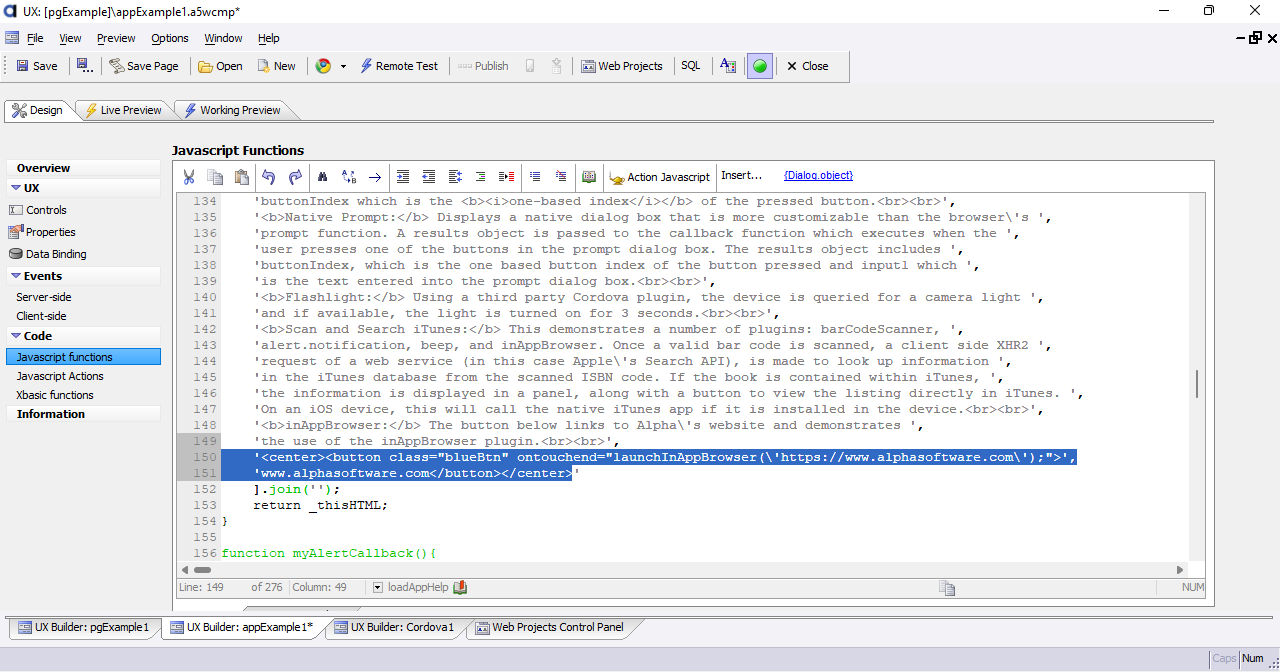The image size is (1280, 672).
Task: Open Find and Replace (A to B) icon
Action: 349,176
